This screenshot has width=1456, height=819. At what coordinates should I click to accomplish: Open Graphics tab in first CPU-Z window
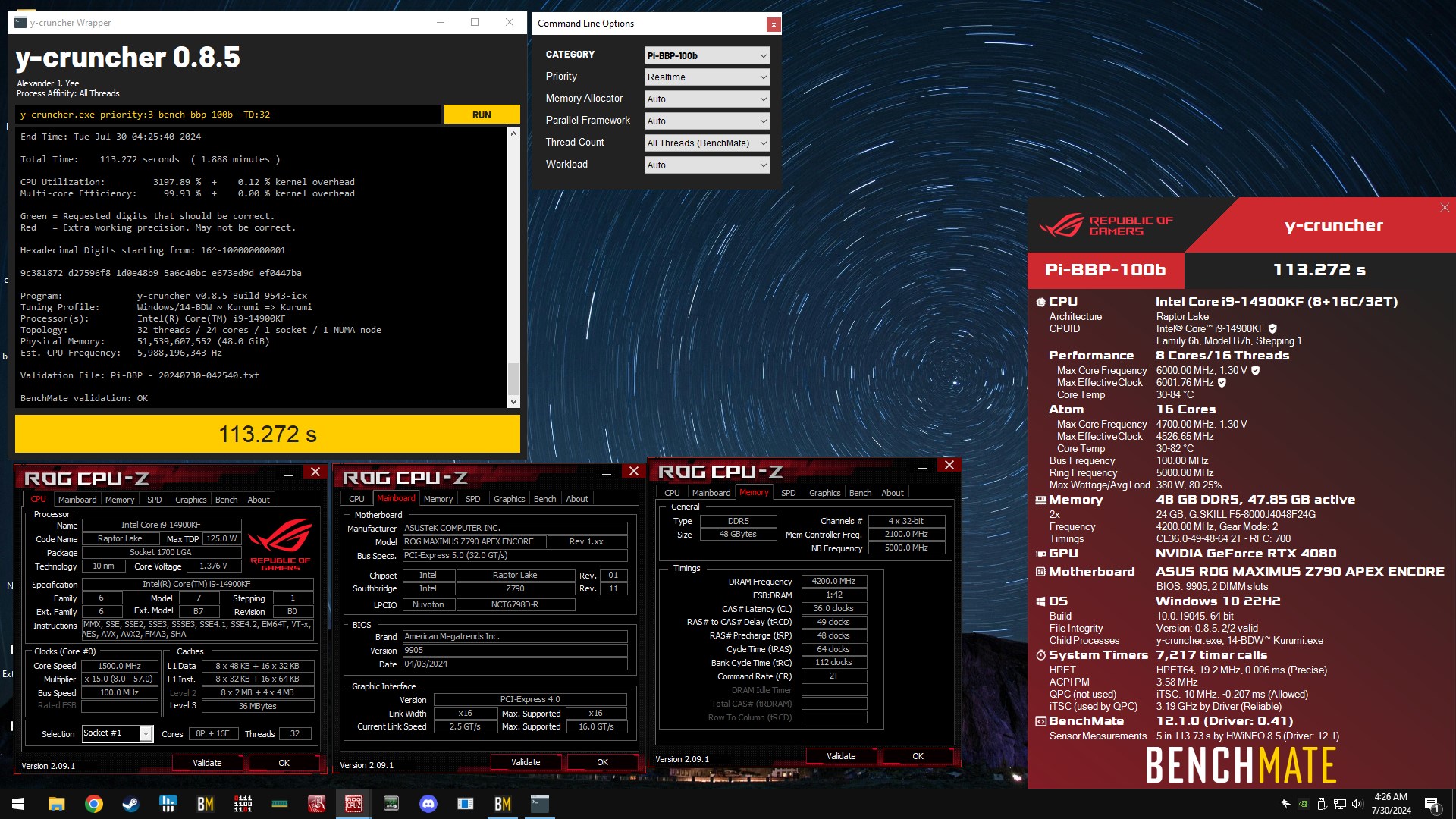(190, 500)
